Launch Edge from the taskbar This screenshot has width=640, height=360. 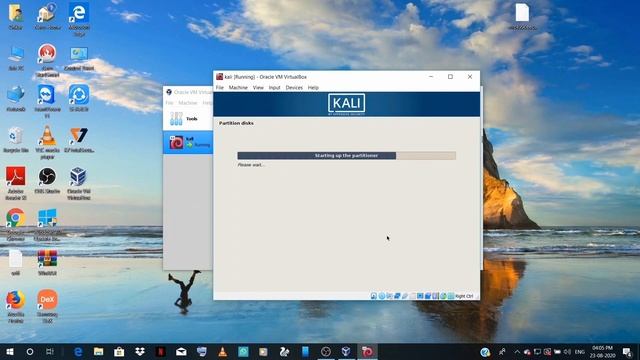[78, 351]
